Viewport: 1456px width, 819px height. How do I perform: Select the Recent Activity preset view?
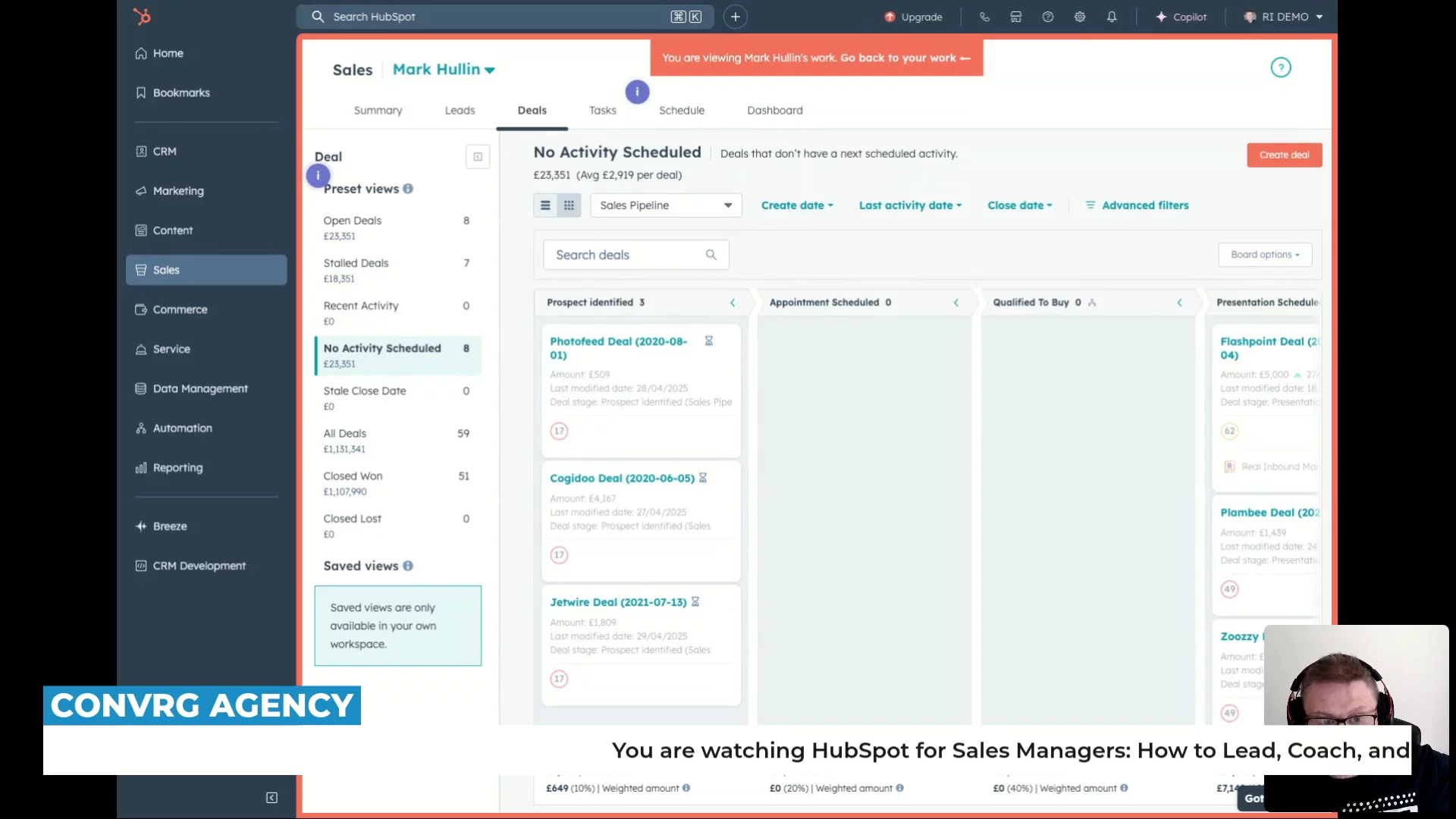point(397,312)
